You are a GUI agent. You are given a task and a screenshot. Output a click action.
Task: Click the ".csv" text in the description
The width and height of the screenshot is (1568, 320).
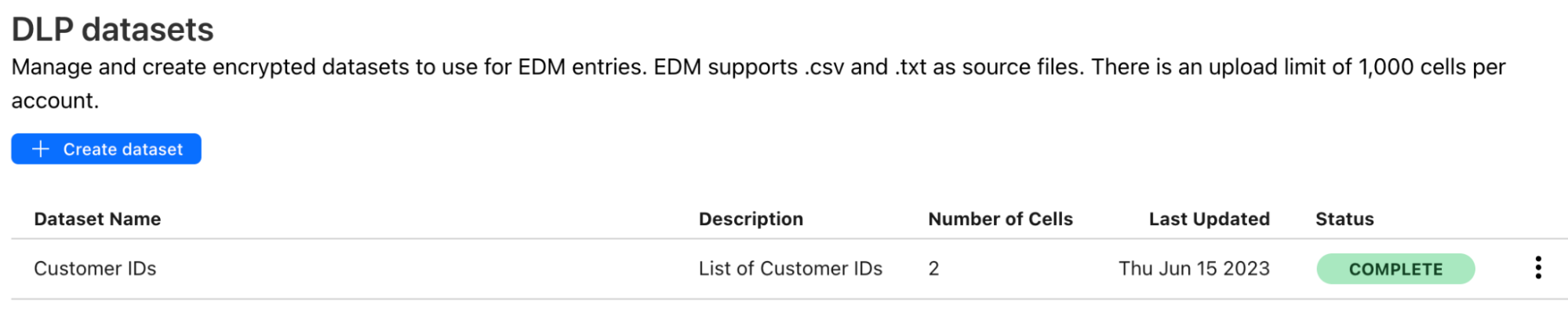[824, 67]
